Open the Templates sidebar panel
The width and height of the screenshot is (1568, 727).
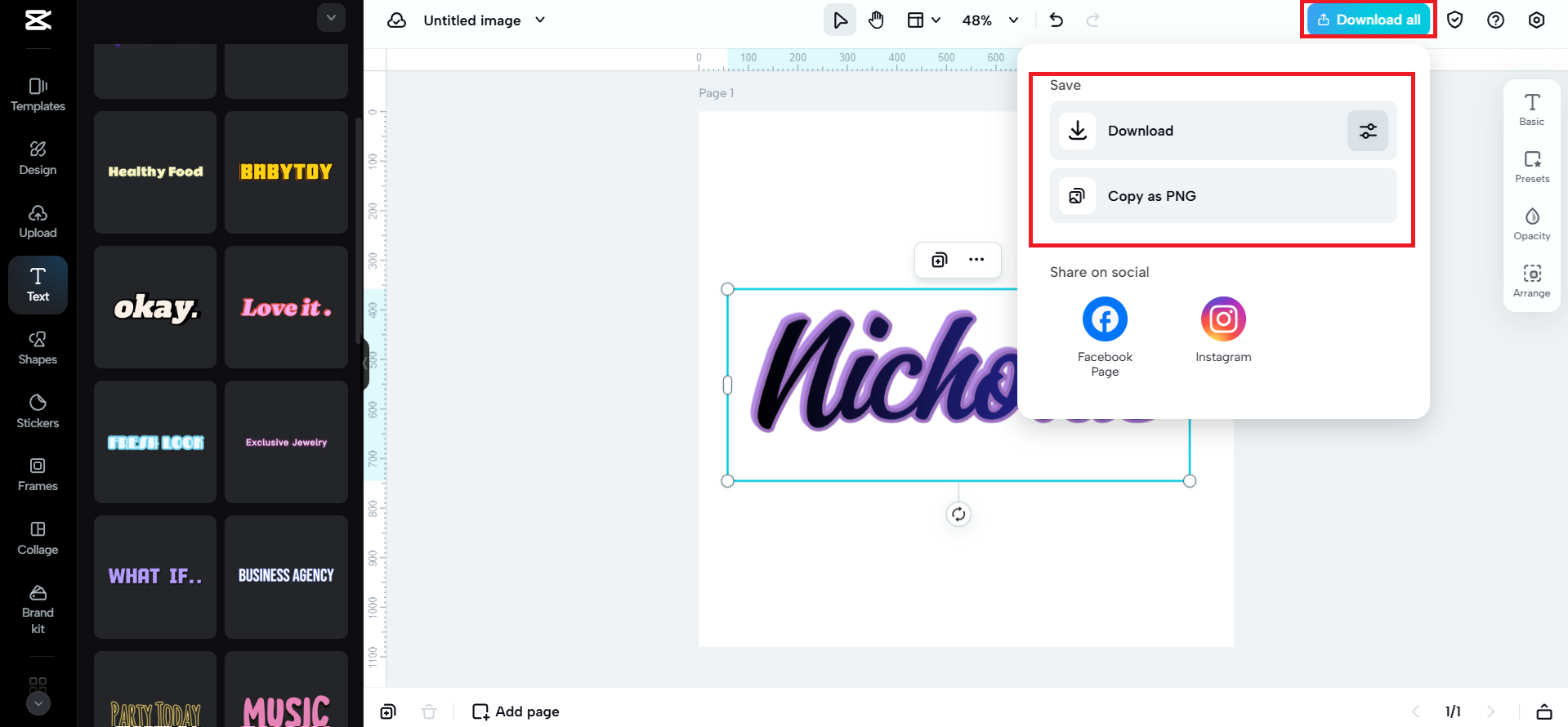tap(38, 95)
